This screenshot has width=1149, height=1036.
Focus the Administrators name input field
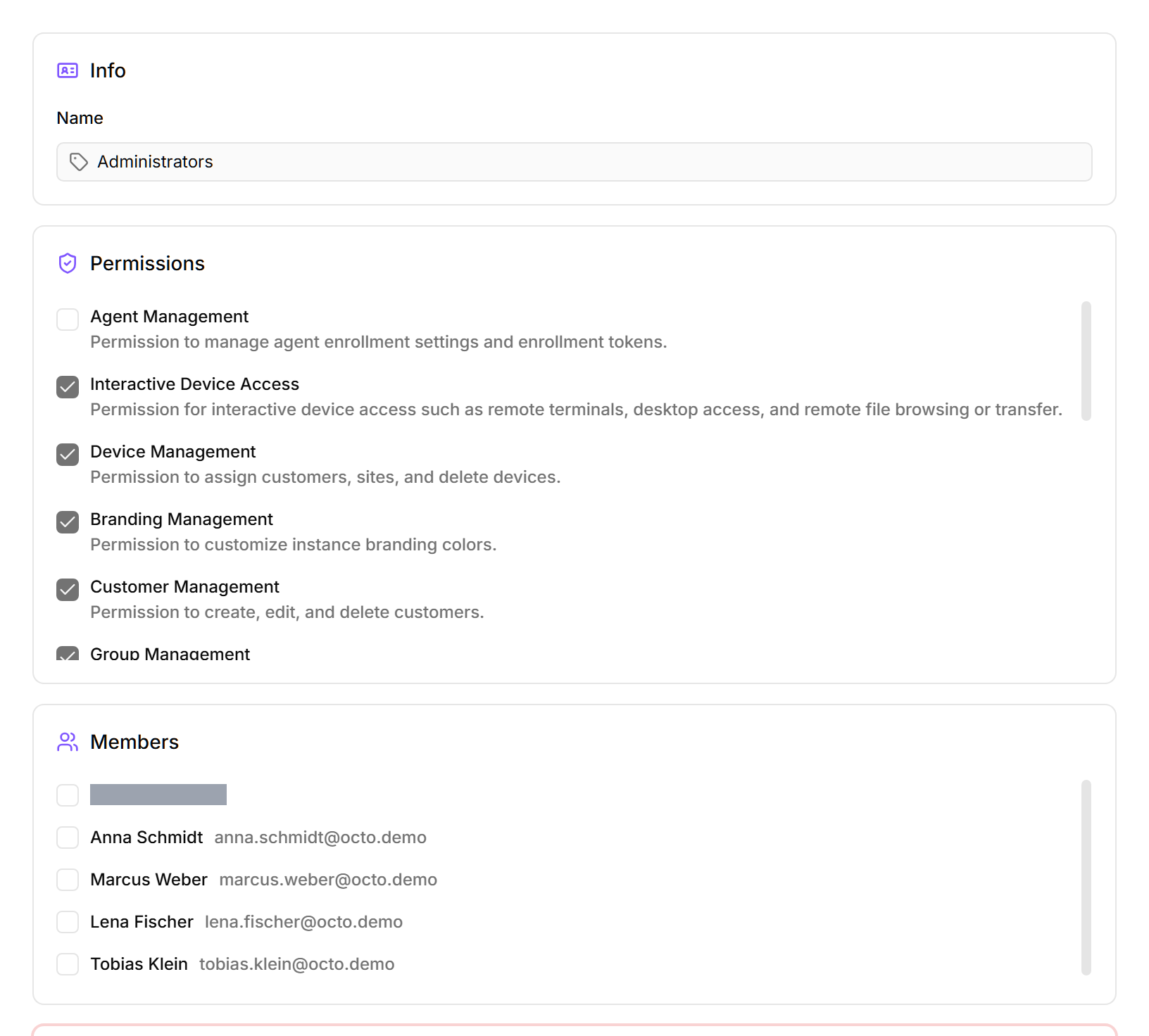click(574, 162)
